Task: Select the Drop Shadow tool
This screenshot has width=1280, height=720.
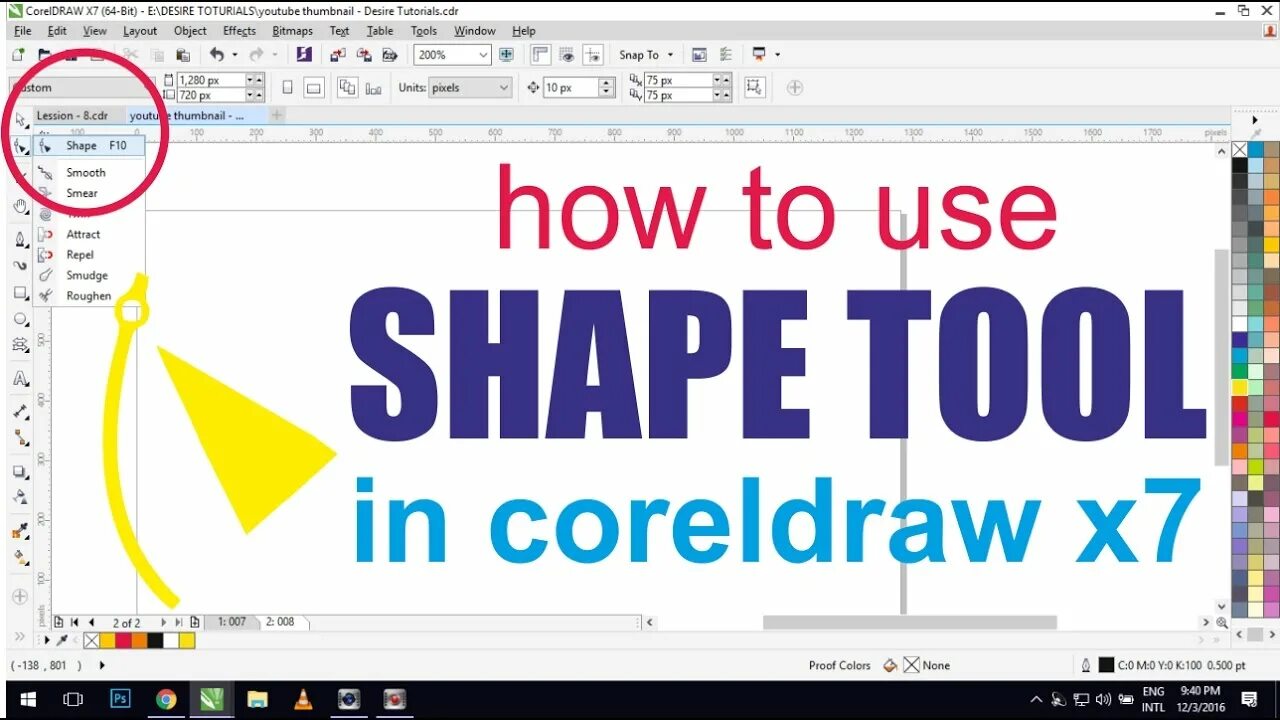Action: 20,471
